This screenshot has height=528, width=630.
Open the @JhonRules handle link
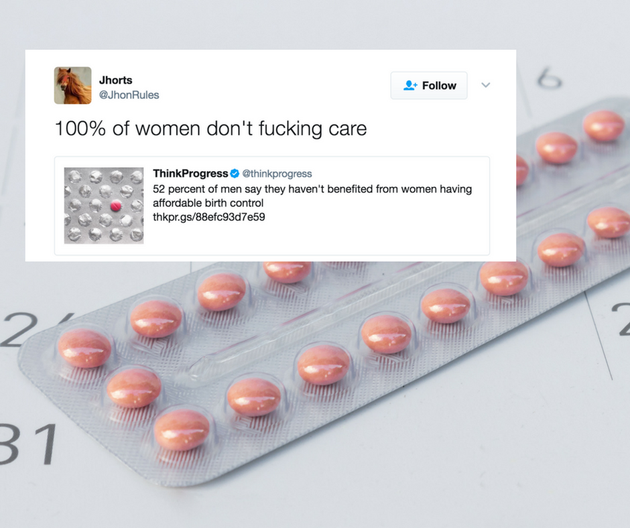coord(129,95)
